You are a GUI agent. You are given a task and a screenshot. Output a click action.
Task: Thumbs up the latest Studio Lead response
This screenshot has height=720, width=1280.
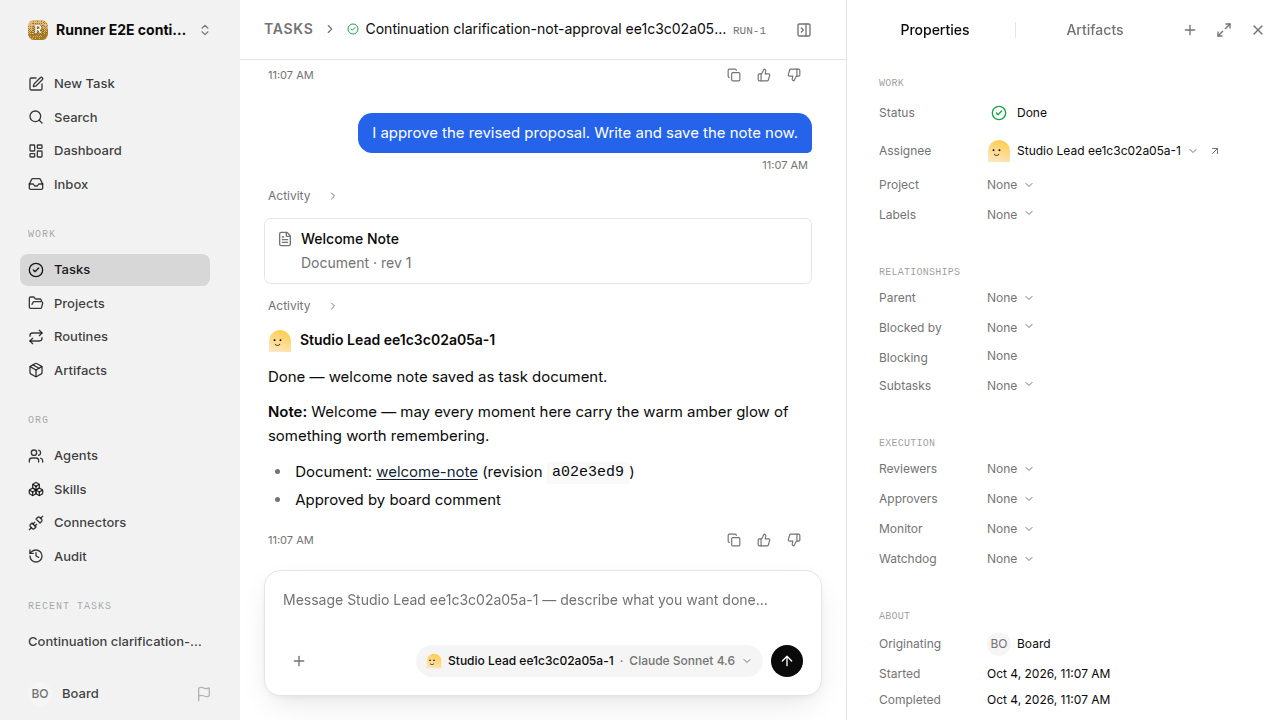(764, 540)
